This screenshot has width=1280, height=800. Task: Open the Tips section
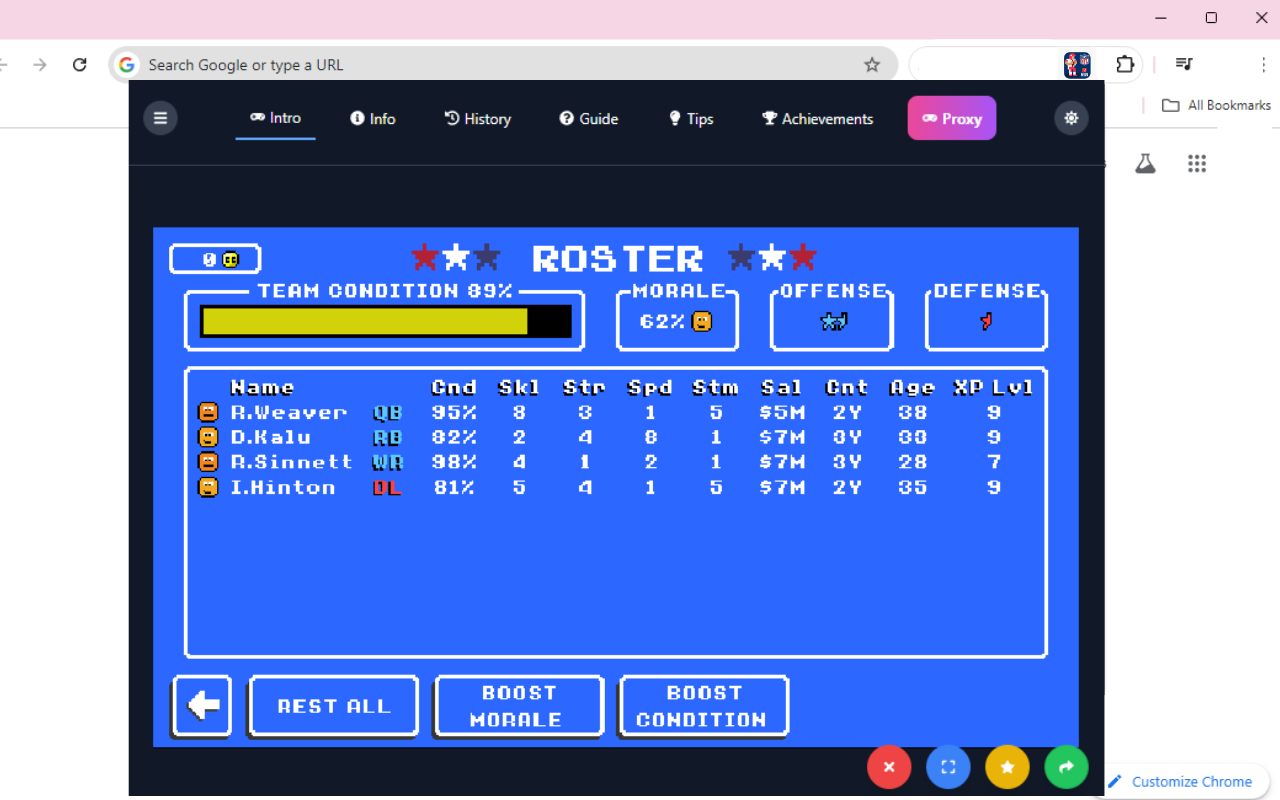(690, 118)
